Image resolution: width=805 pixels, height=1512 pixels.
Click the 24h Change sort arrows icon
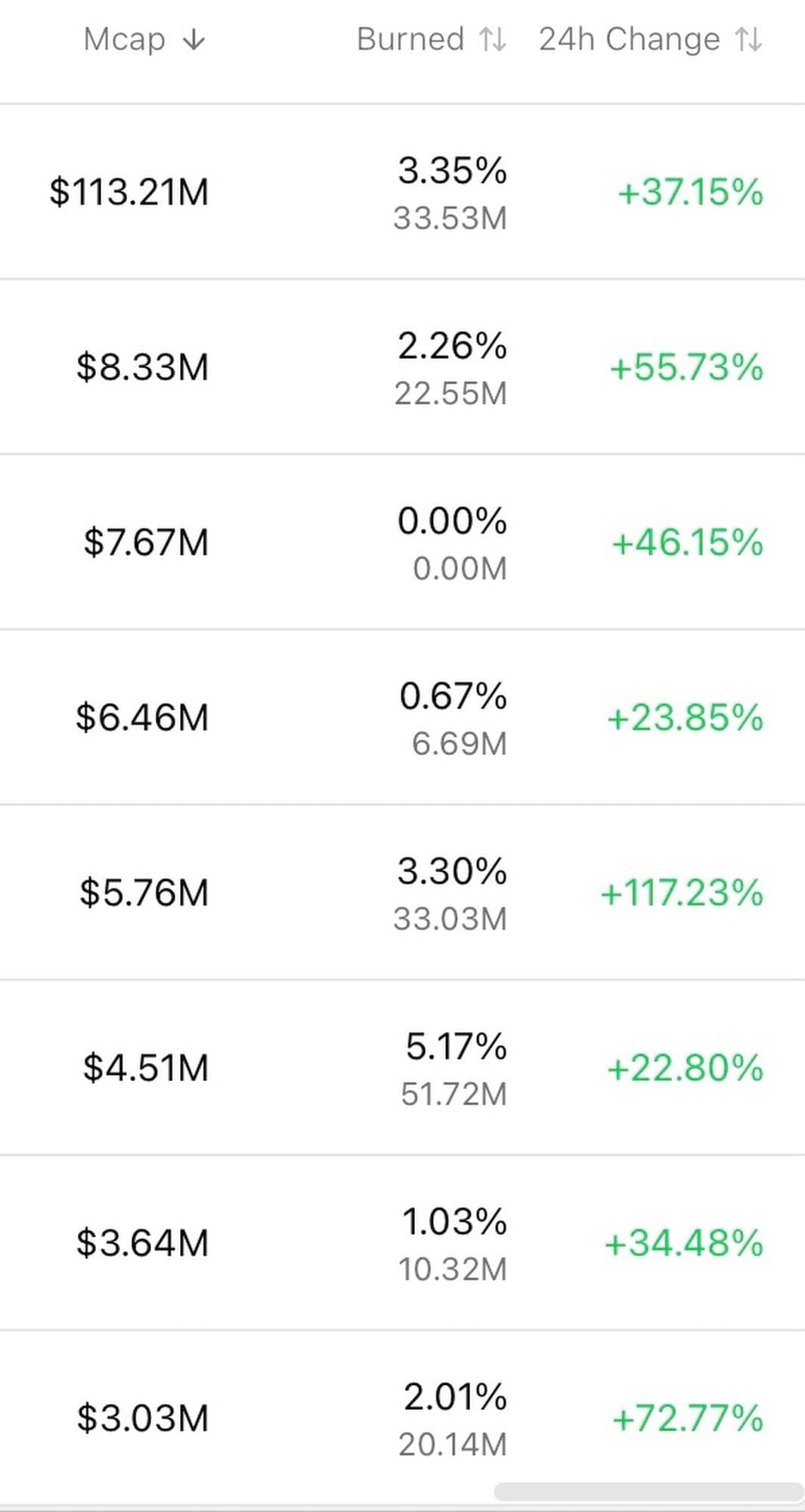[748, 39]
